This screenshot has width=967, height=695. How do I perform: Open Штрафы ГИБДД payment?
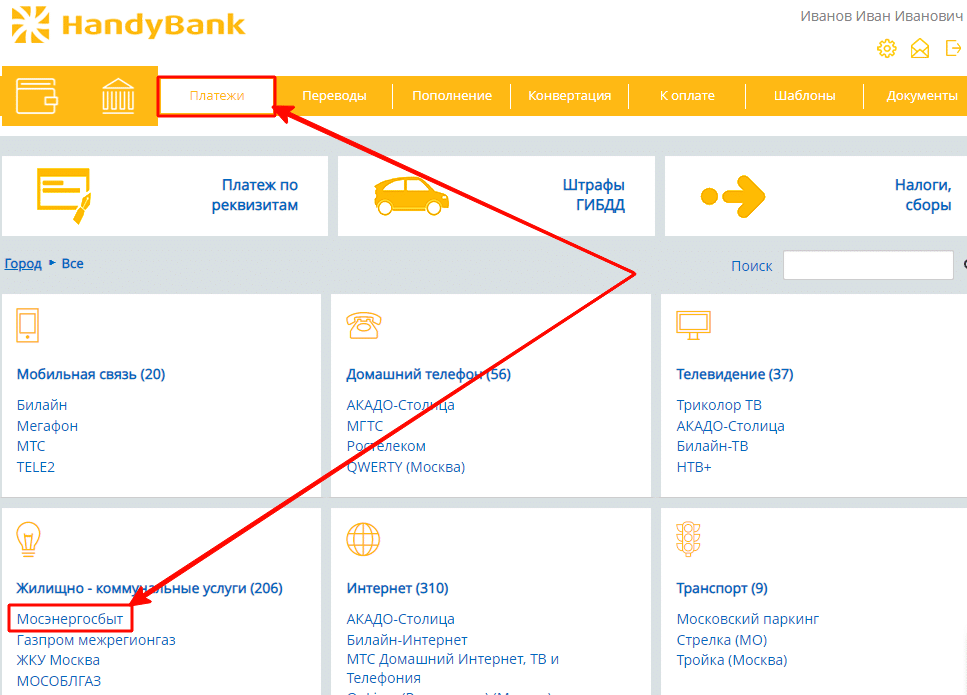(x=594, y=195)
